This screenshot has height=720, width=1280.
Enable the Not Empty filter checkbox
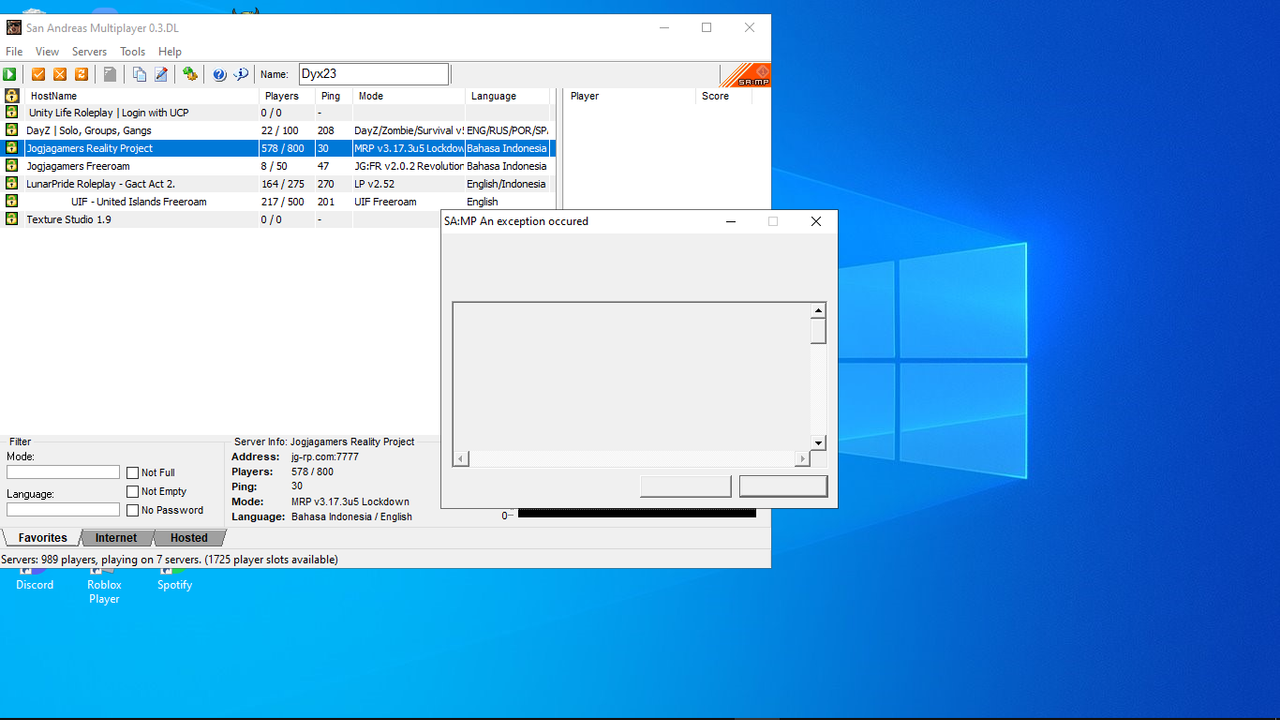tap(132, 492)
